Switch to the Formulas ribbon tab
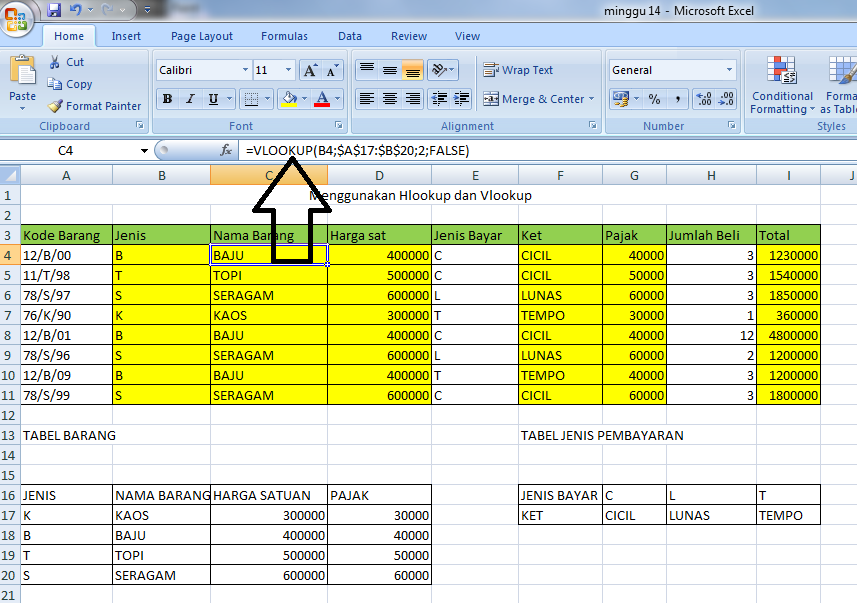This screenshot has height=603, width=857. coord(284,35)
